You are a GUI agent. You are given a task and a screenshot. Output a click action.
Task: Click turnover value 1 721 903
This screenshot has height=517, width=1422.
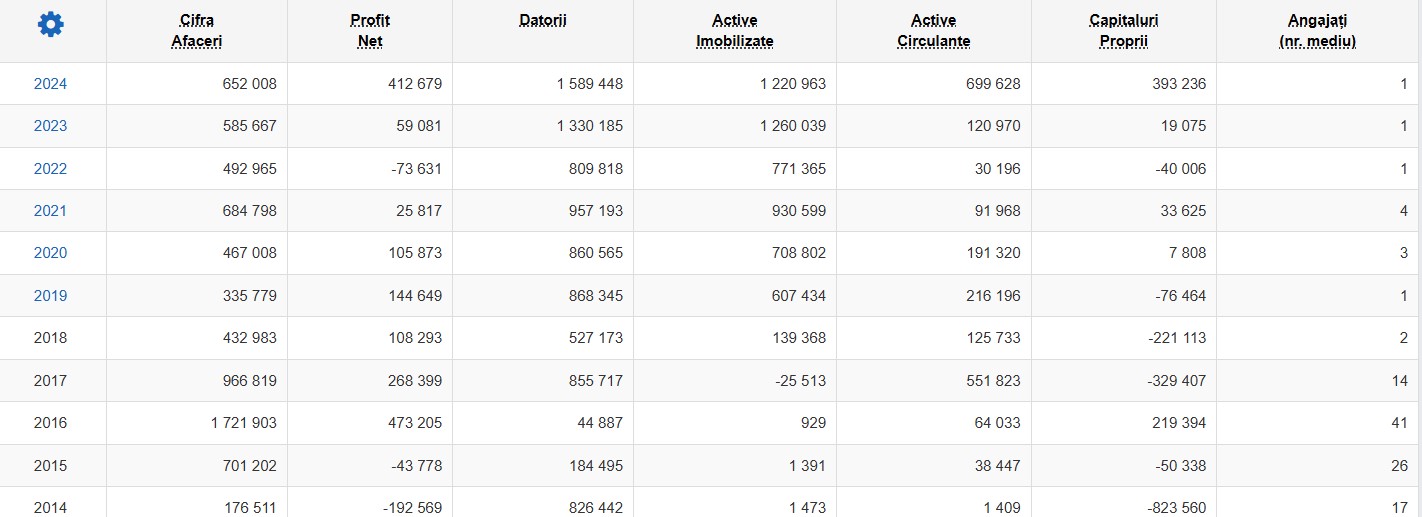tap(244, 423)
